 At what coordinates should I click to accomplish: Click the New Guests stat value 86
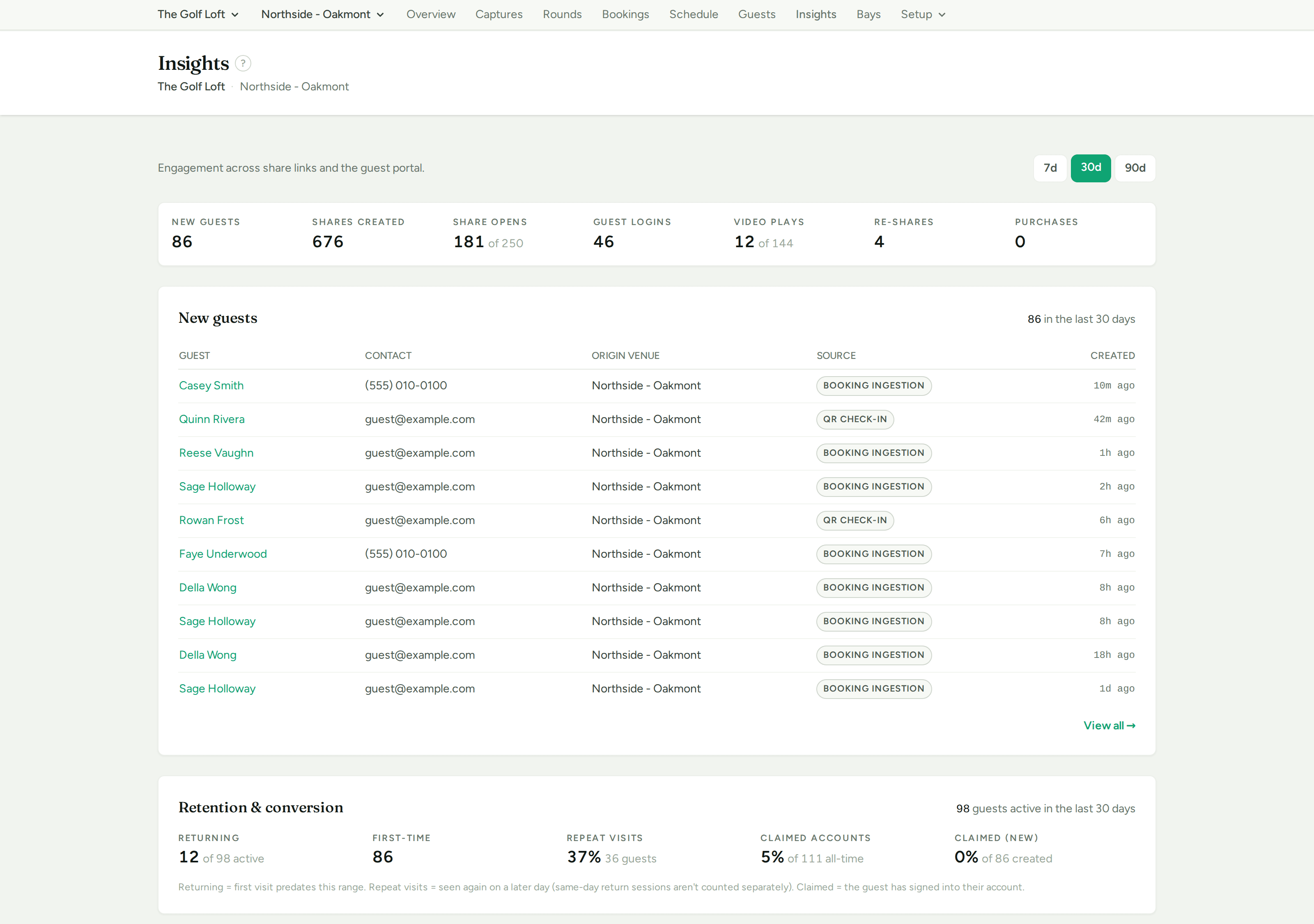(x=182, y=241)
